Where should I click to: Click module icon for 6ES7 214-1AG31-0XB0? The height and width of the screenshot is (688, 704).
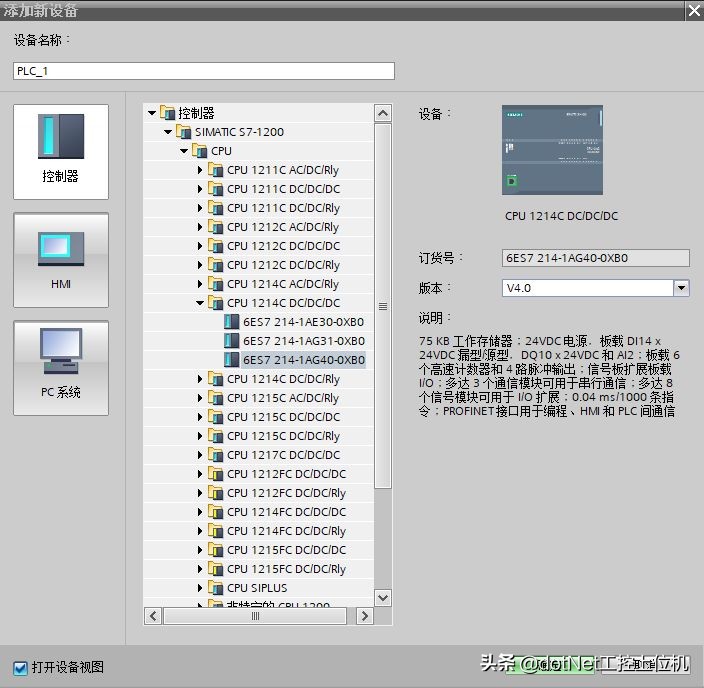pyautogui.click(x=232, y=341)
